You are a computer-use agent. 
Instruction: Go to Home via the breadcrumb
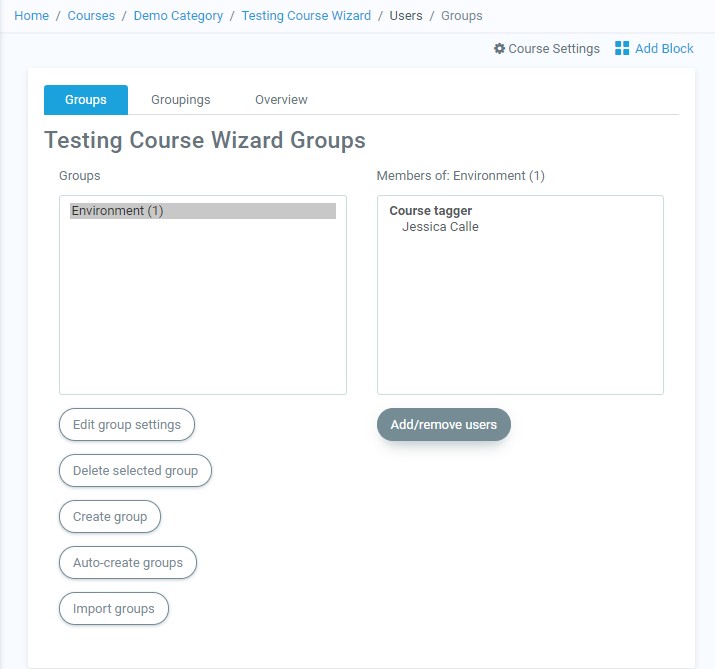pos(31,16)
